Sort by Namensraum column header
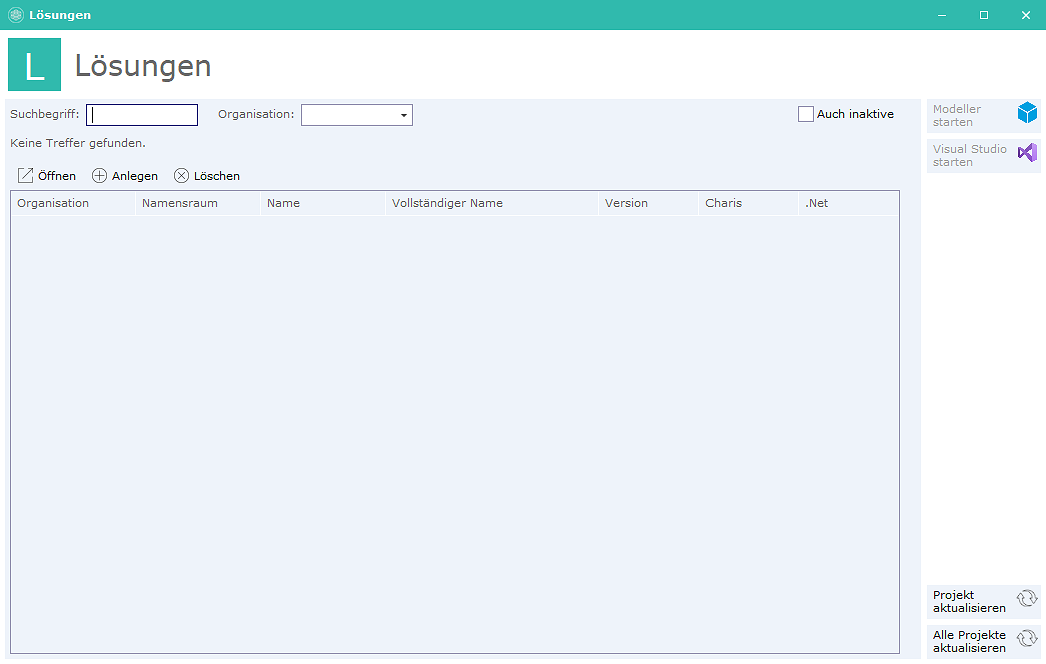Viewport: 1046px width, 664px height. (x=197, y=203)
